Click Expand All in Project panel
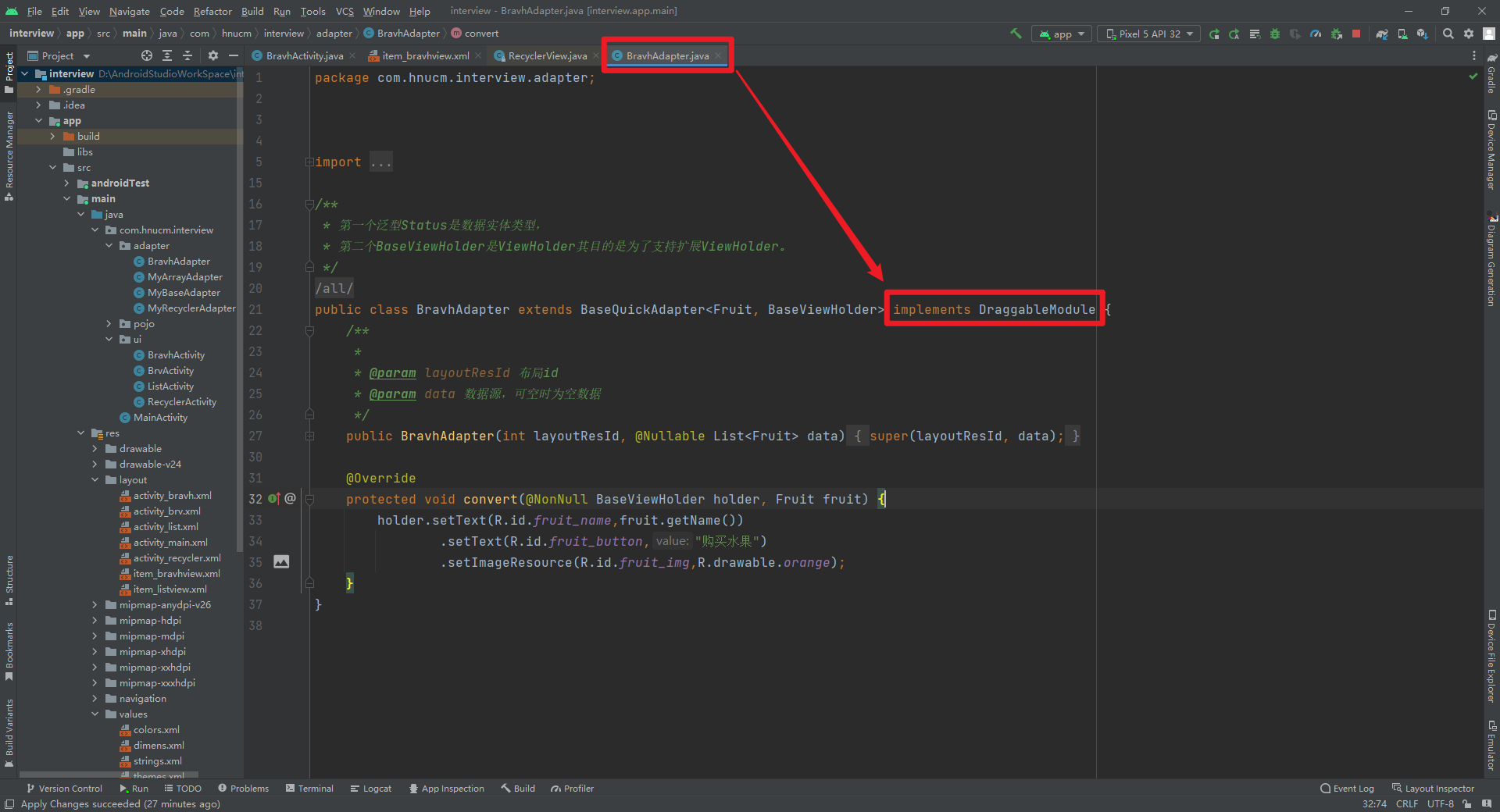Screen dimensions: 1500x812 (x=167, y=55)
